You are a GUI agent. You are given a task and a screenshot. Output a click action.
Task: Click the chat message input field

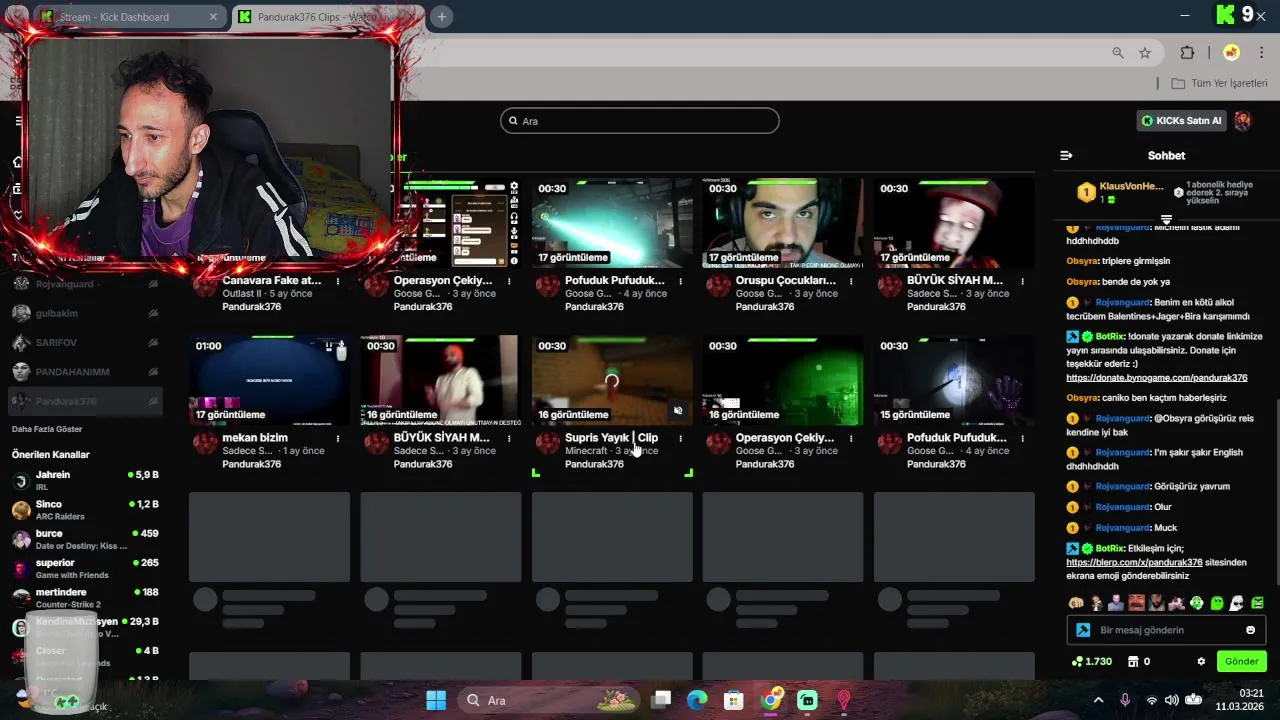click(1165, 630)
